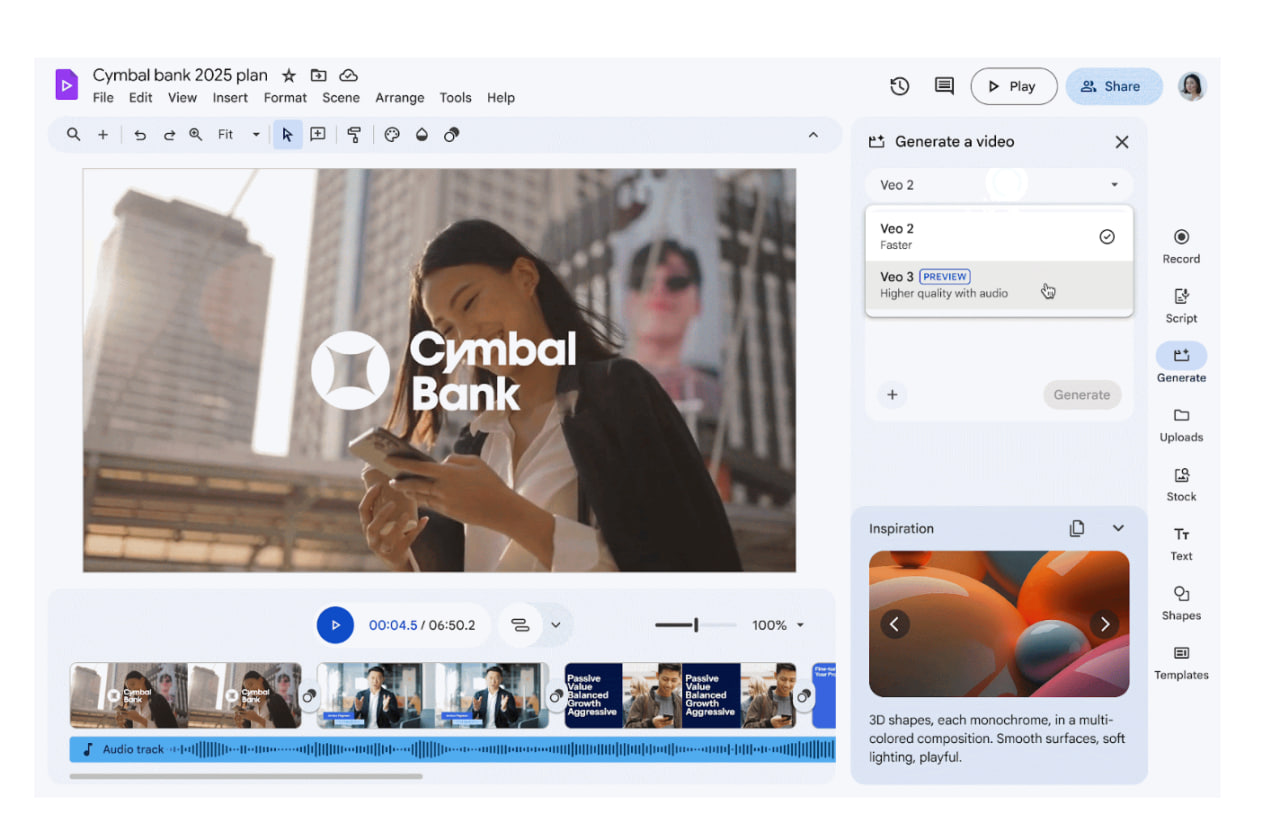Open the 100% timeline zoom dropdown
The width and height of the screenshot is (1280, 814).
[x=778, y=625]
